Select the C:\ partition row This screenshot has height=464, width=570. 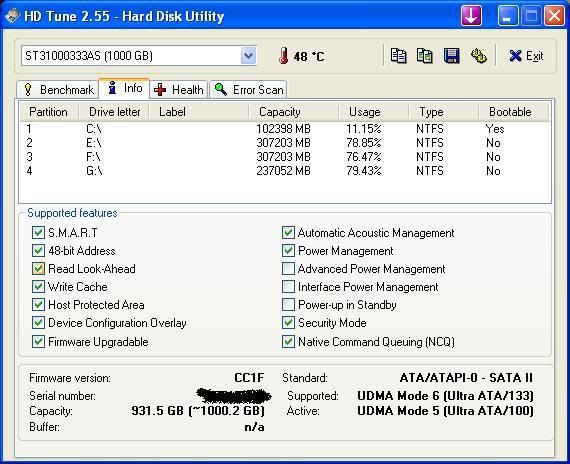[285, 129]
